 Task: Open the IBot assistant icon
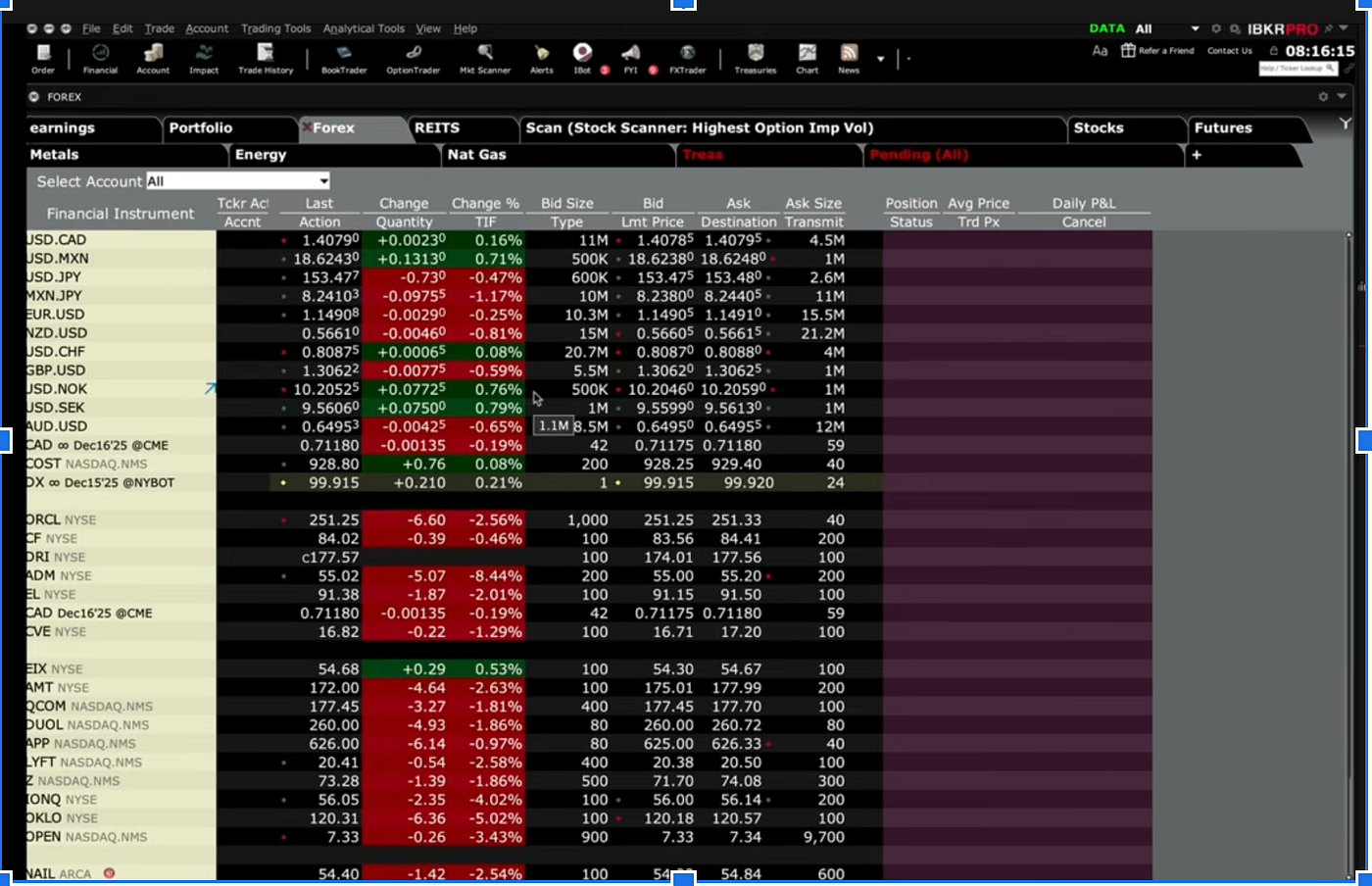click(583, 58)
